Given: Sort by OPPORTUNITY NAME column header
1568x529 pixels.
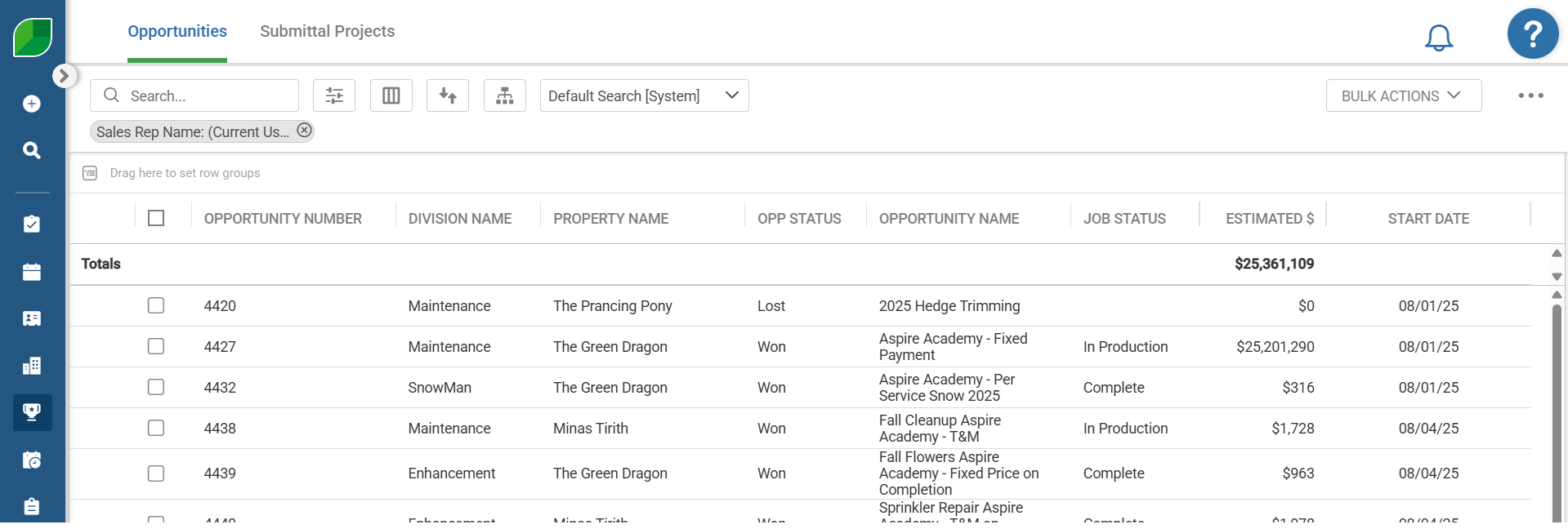Looking at the screenshot, I should click(x=949, y=219).
